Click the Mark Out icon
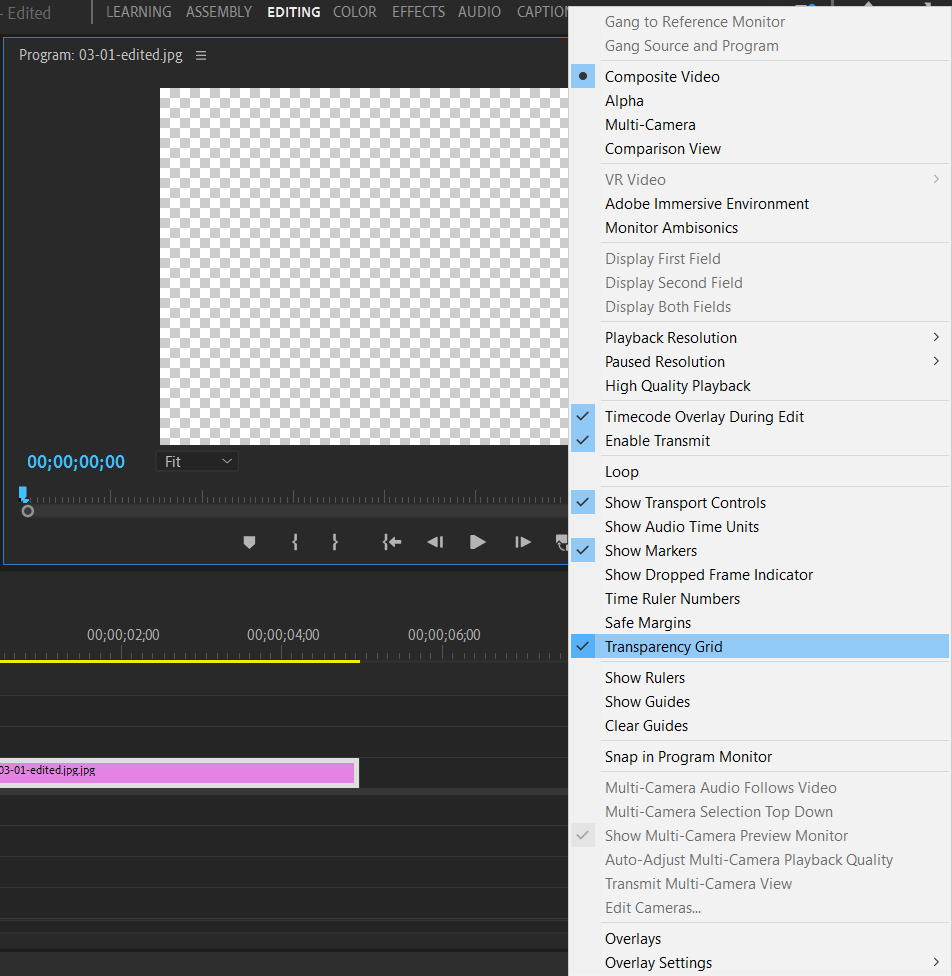952x976 pixels. [337, 542]
